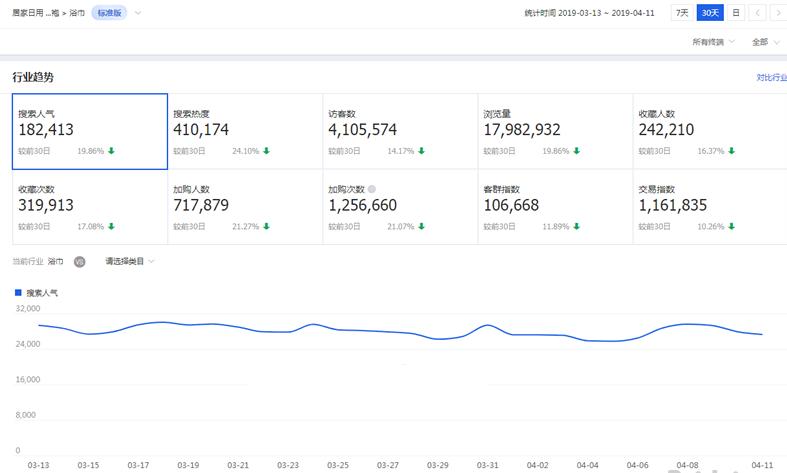The image size is (787, 473).
Task: Click the 对比行业 link
Action: coord(770,77)
